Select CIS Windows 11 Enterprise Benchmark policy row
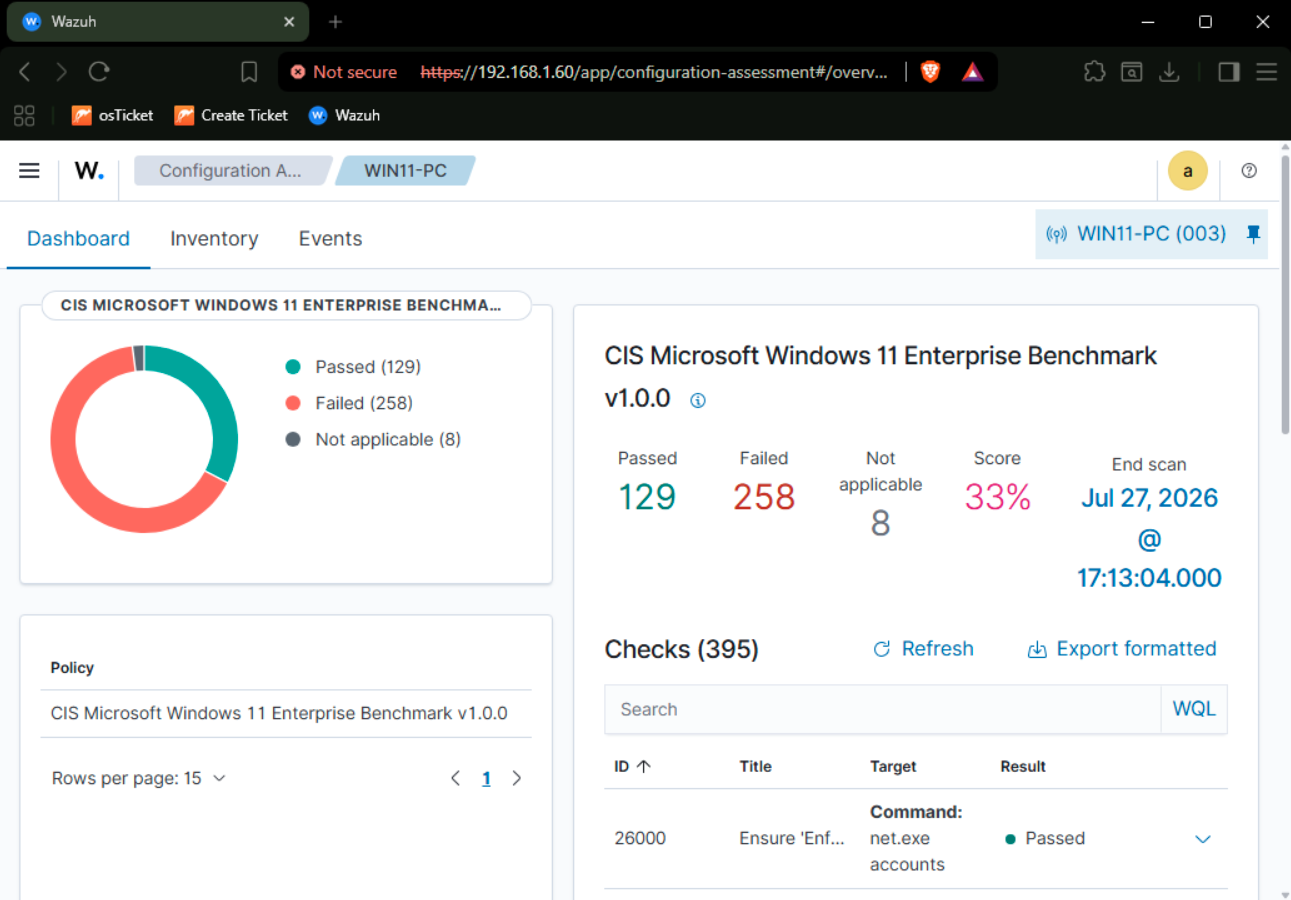The width and height of the screenshot is (1291, 900). (x=286, y=714)
